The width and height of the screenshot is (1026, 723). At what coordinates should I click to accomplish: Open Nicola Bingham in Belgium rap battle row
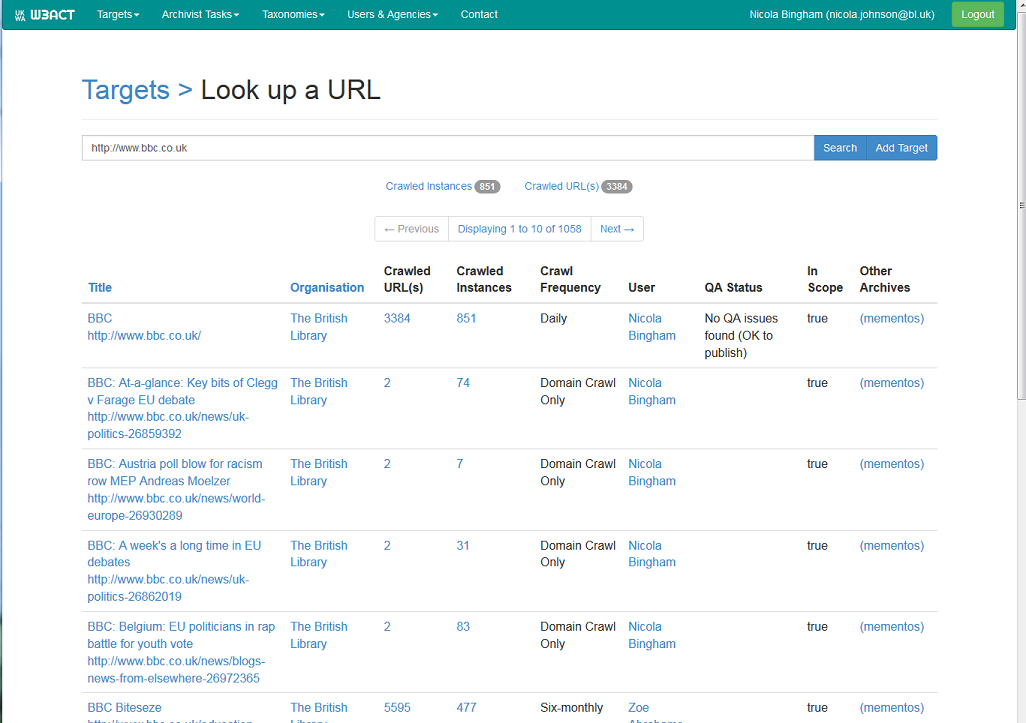tap(652, 635)
